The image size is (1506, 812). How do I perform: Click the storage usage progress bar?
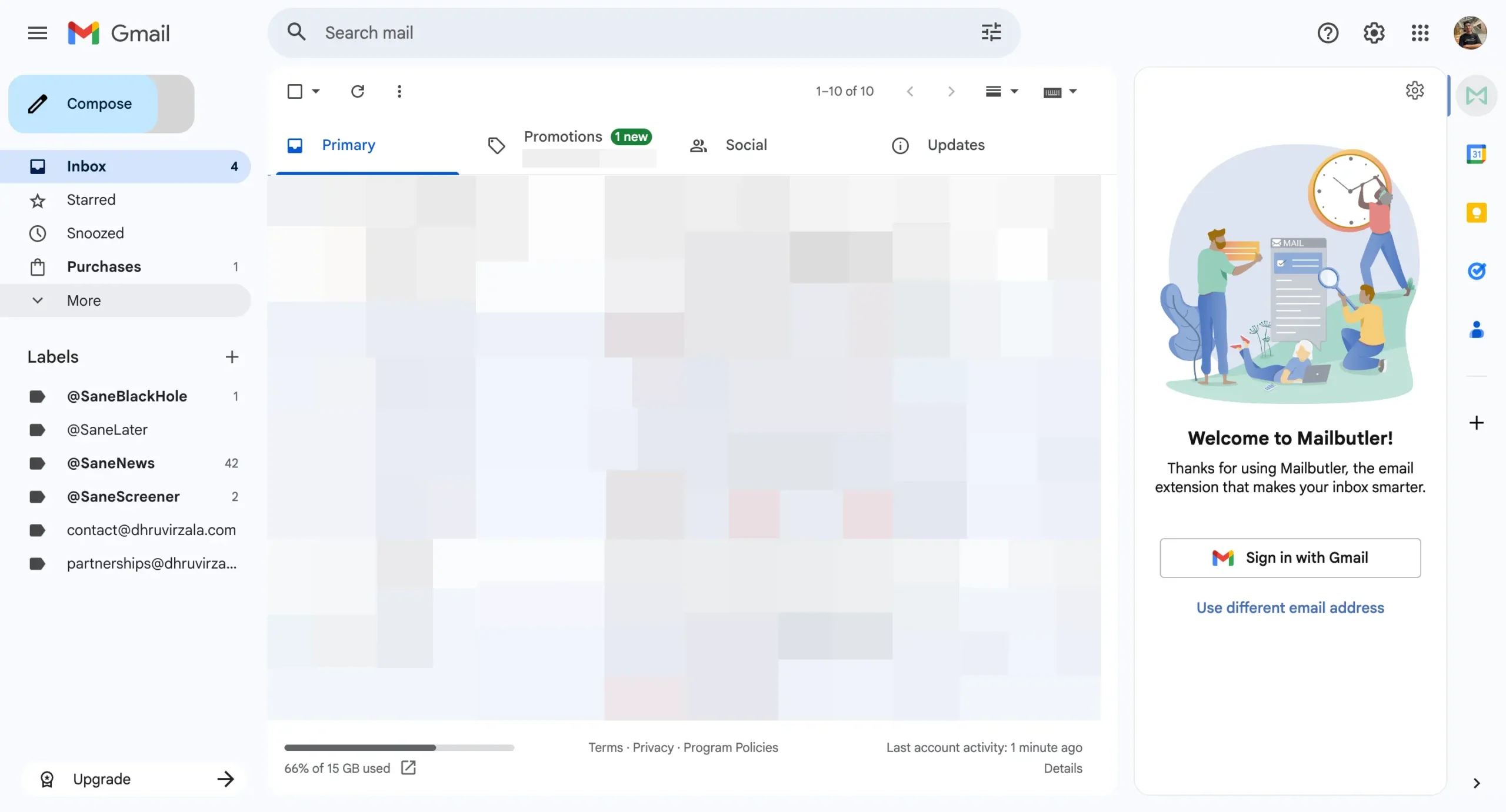point(399,747)
